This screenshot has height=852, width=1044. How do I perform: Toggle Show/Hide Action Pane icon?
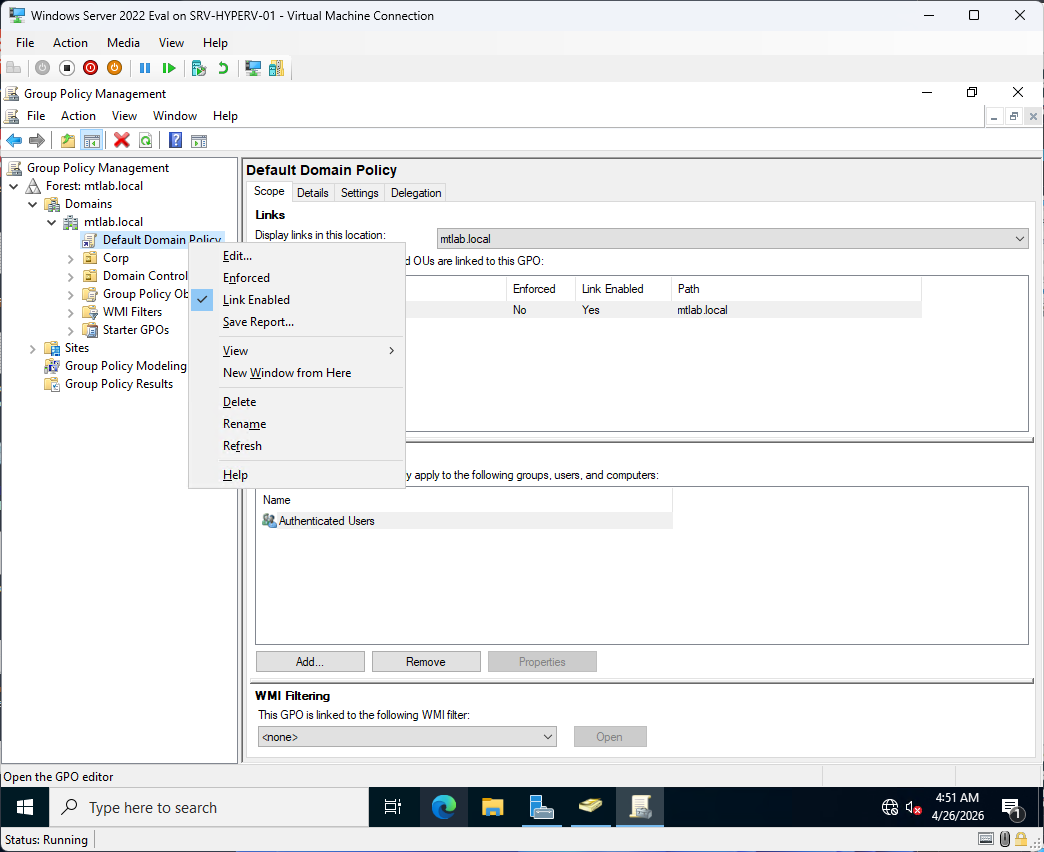[199, 140]
